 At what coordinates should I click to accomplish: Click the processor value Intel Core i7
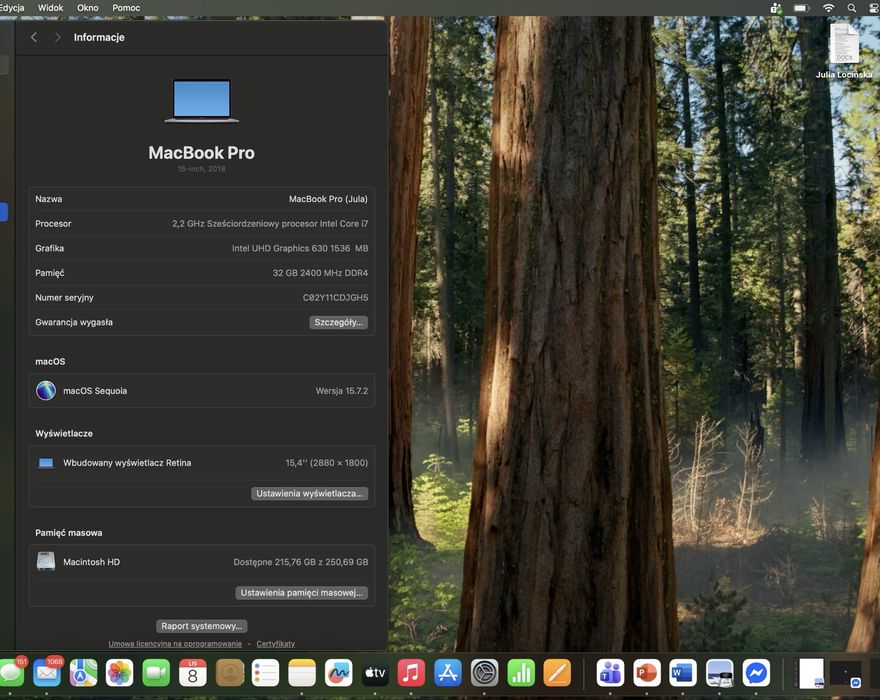coord(270,223)
